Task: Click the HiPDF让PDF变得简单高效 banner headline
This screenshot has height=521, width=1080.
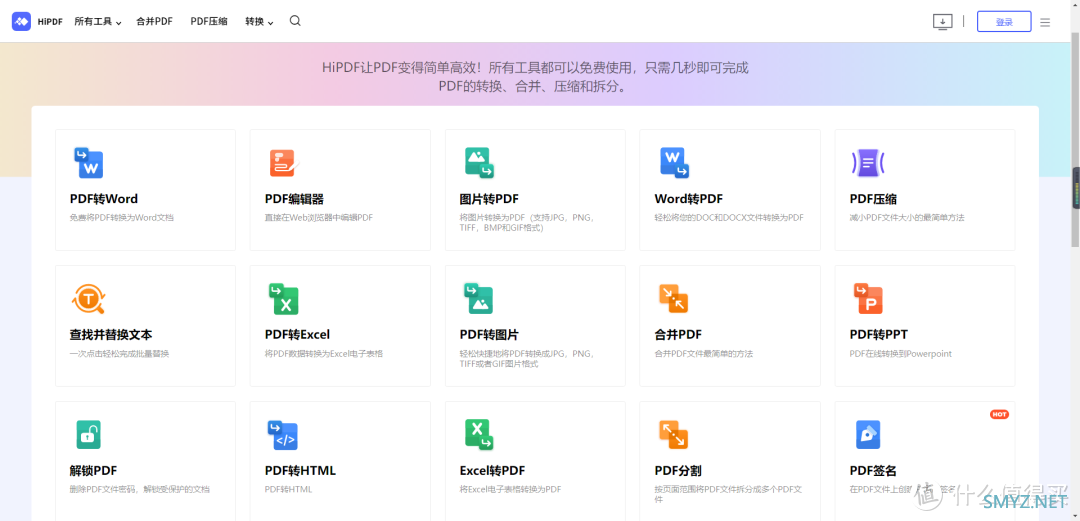Action: 534,78
